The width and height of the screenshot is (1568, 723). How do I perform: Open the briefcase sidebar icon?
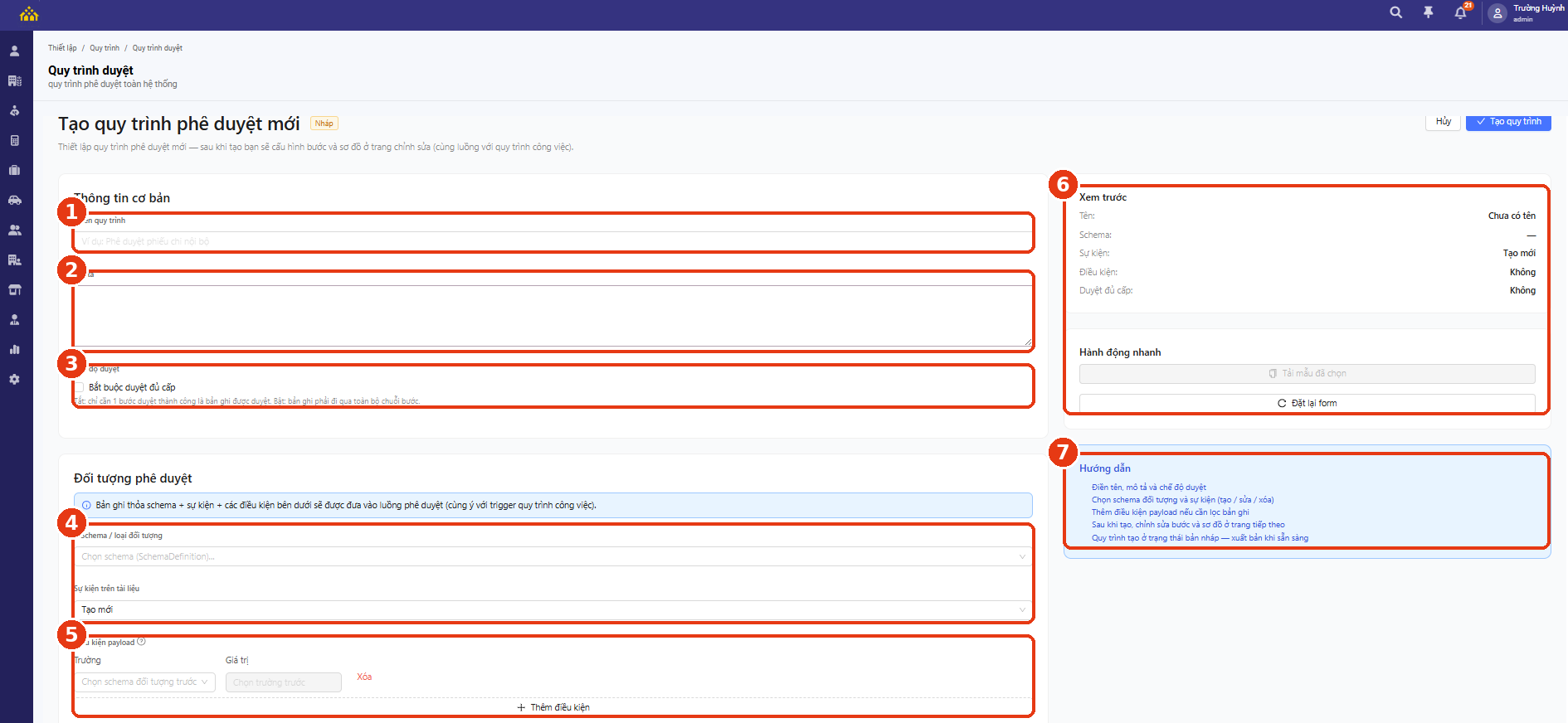[x=14, y=171]
